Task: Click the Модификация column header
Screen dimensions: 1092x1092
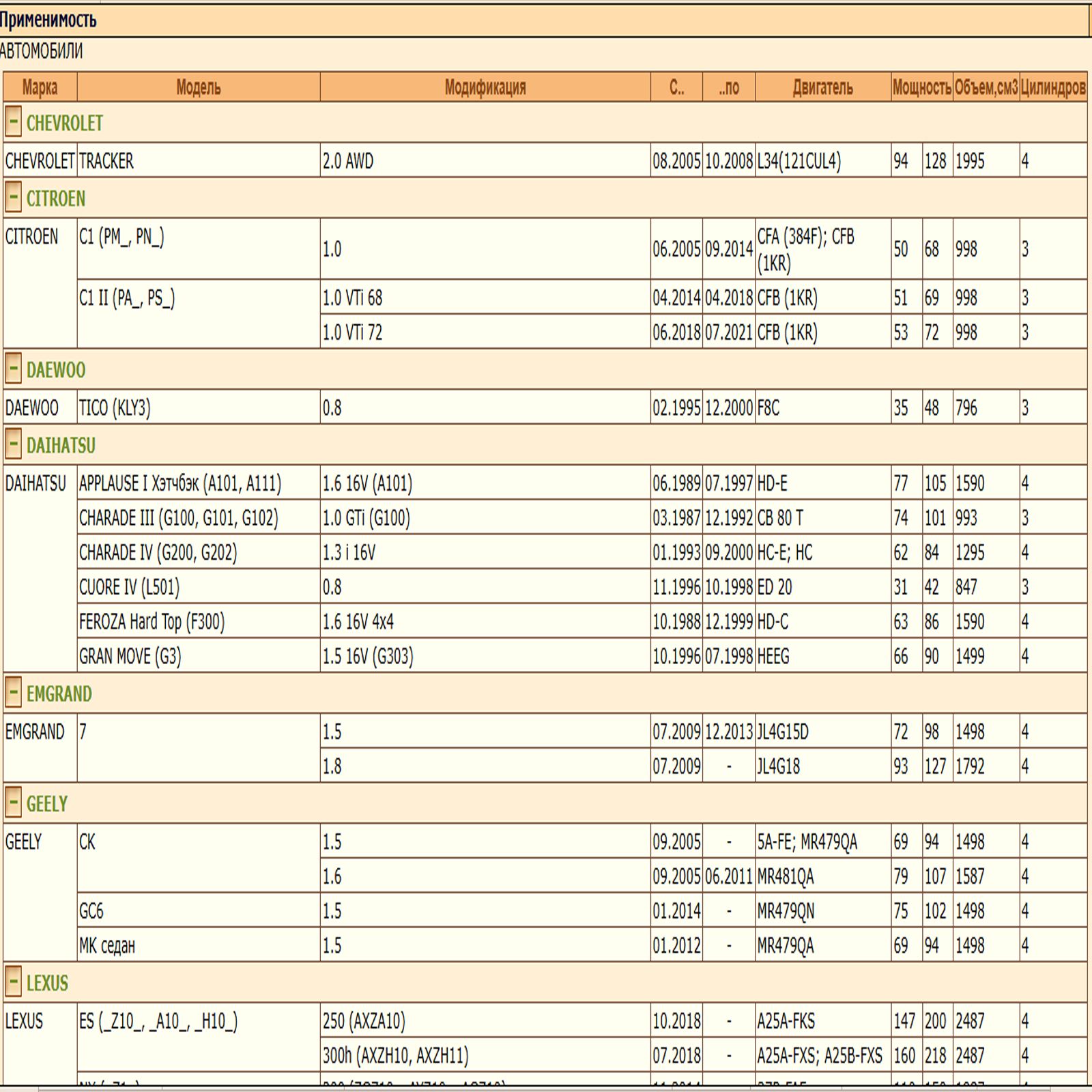Action: coord(485,87)
